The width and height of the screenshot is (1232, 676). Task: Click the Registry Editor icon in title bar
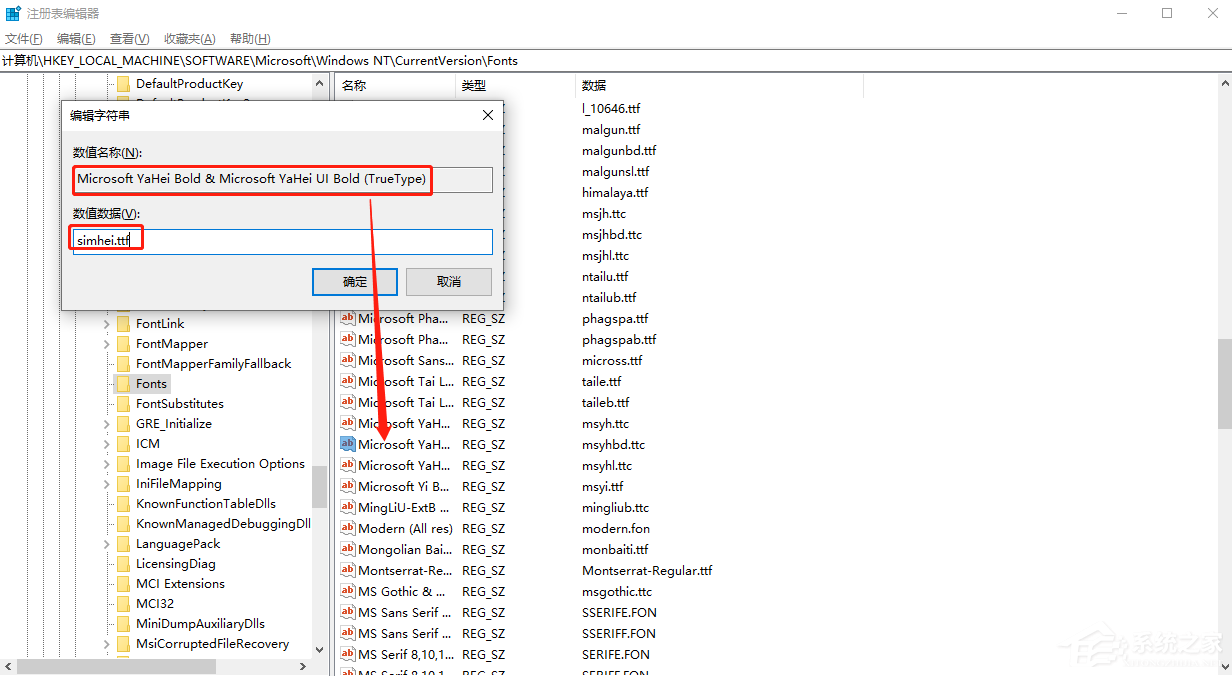coord(13,12)
